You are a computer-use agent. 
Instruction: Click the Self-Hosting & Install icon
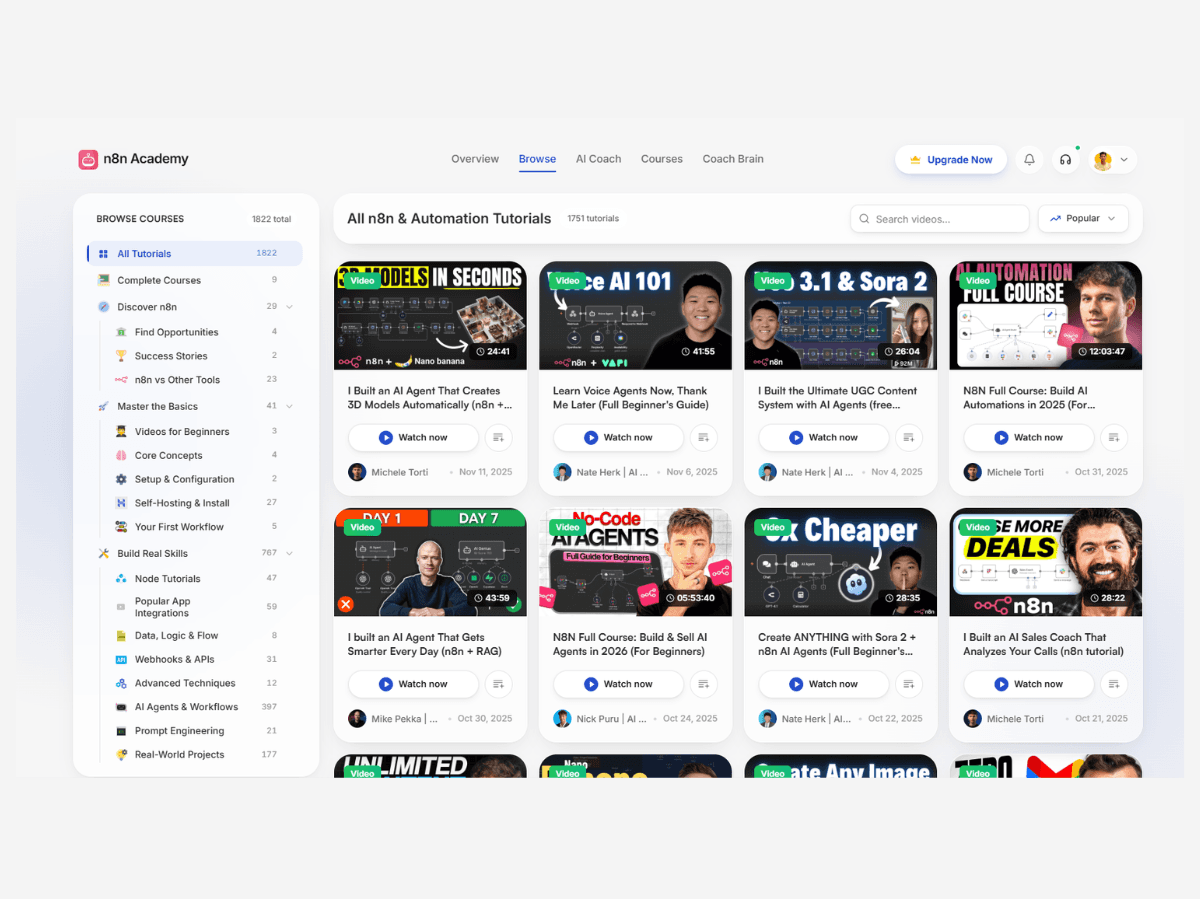(121, 503)
